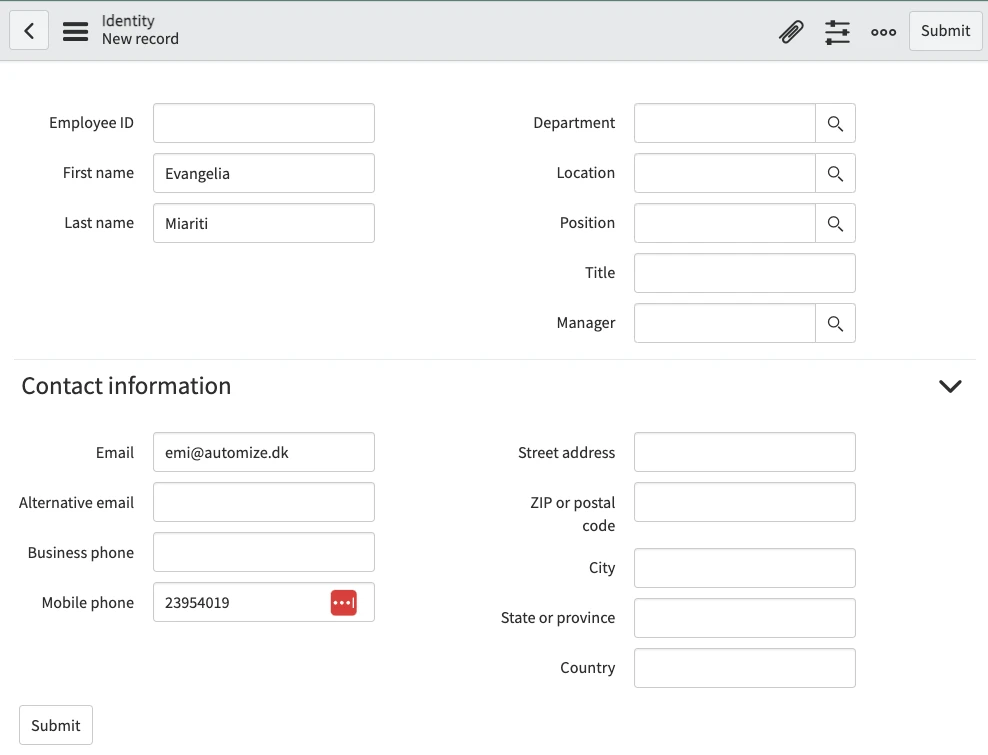988x755 pixels.
Task: Click into the Country field
Action: (x=744, y=668)
